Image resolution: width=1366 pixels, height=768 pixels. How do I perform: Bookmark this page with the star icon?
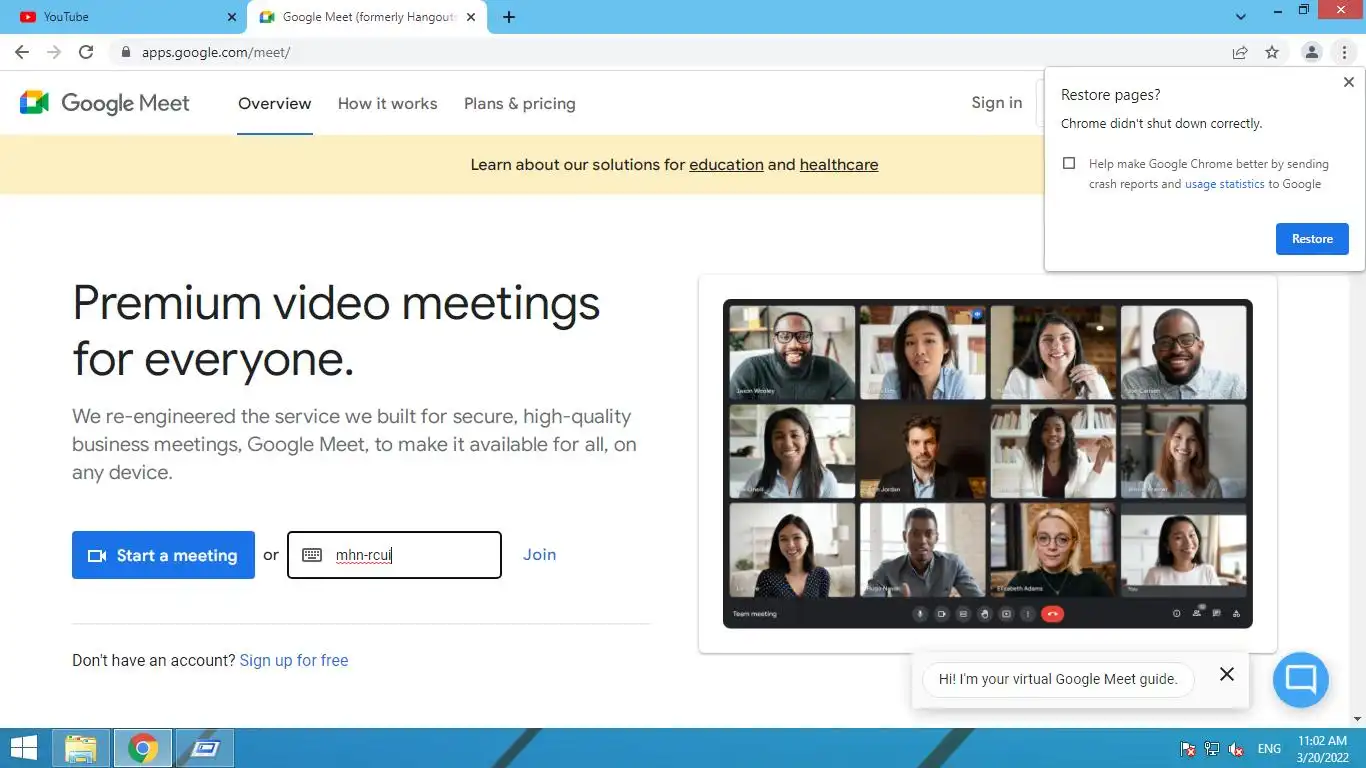click(x=1272, y=52)
